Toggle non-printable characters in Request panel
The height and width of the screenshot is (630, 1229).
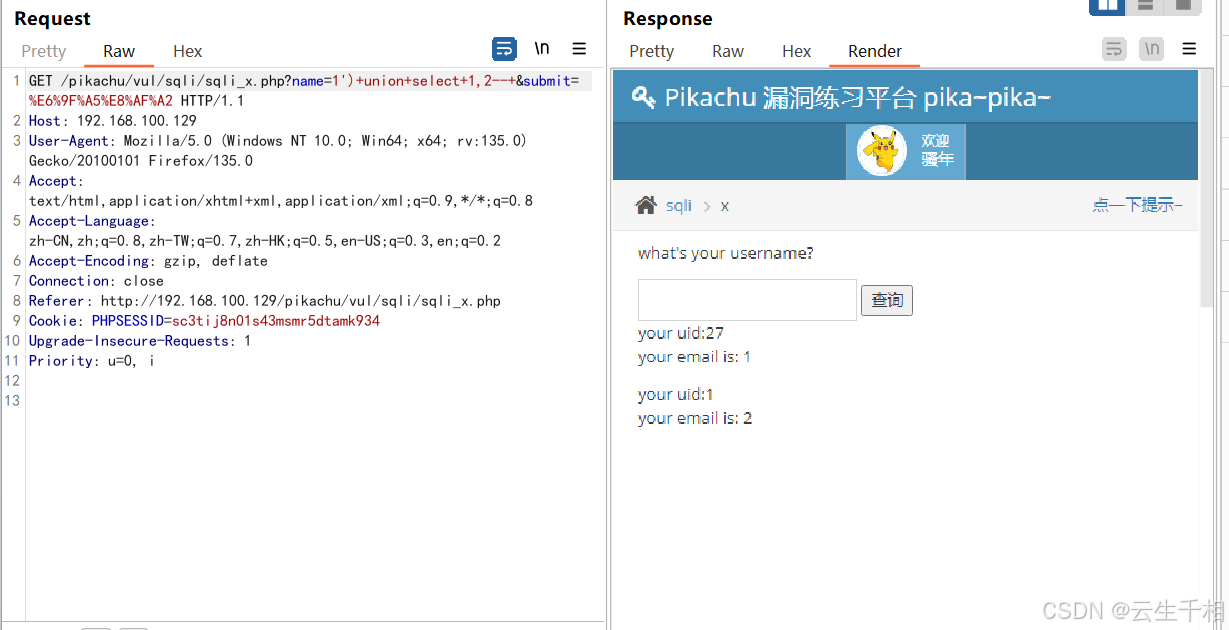(542, 49)
